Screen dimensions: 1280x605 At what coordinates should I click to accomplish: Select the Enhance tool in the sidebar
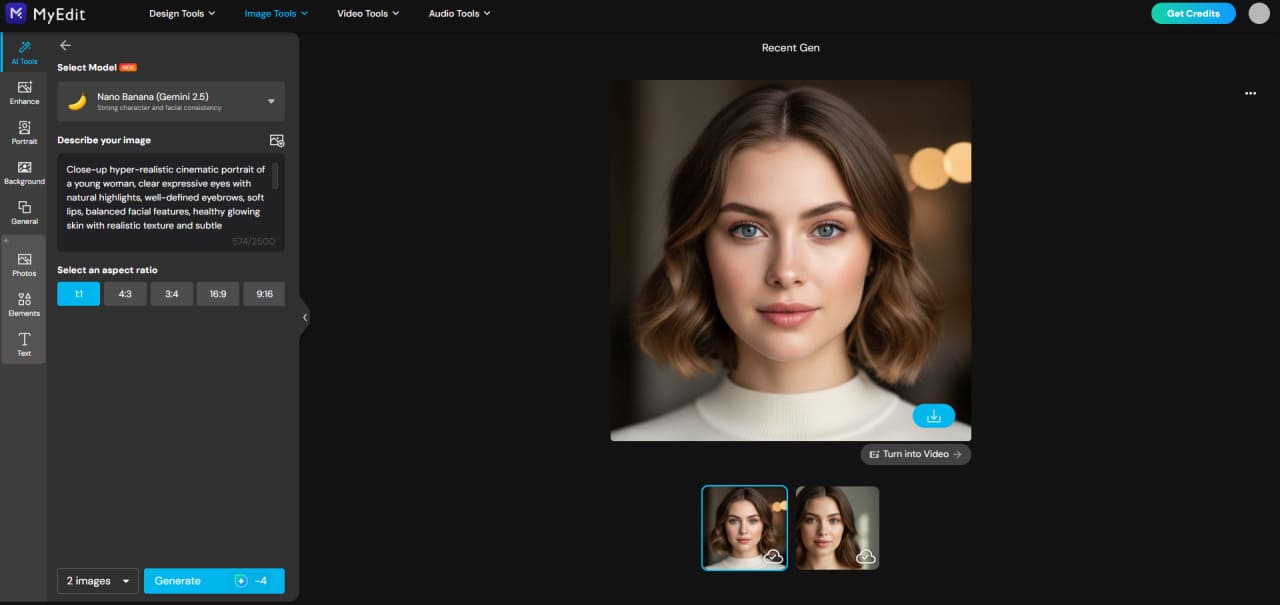24,92
